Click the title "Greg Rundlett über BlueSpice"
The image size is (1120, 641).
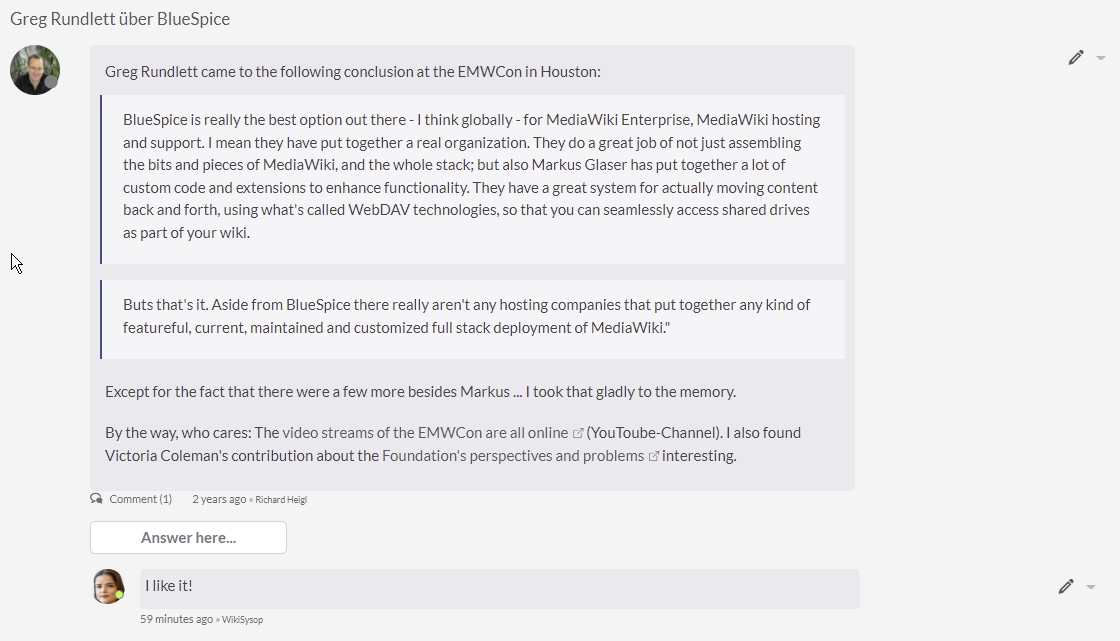[x=120, y=19]
